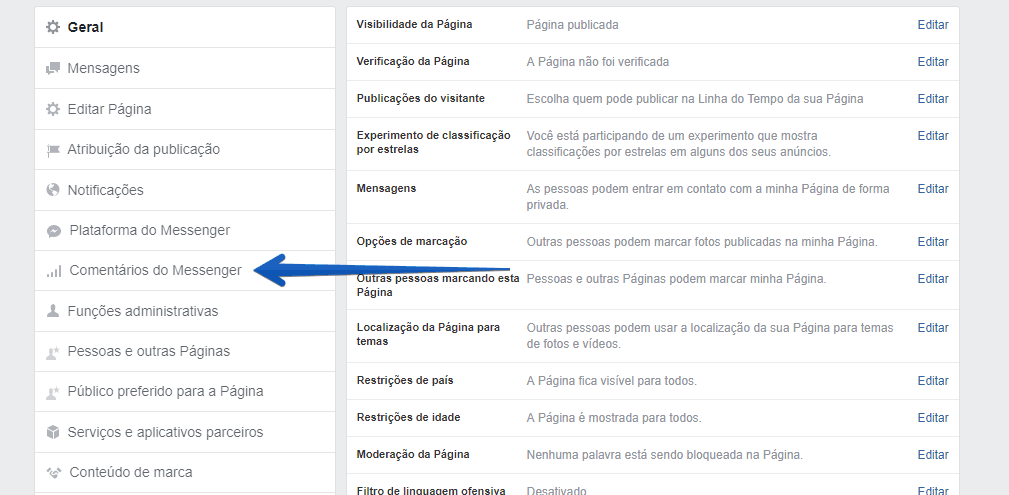Select Plataforma do Messenger
Image resolution: width=1009 pixels, height=495 pixels.
(185, 230)
